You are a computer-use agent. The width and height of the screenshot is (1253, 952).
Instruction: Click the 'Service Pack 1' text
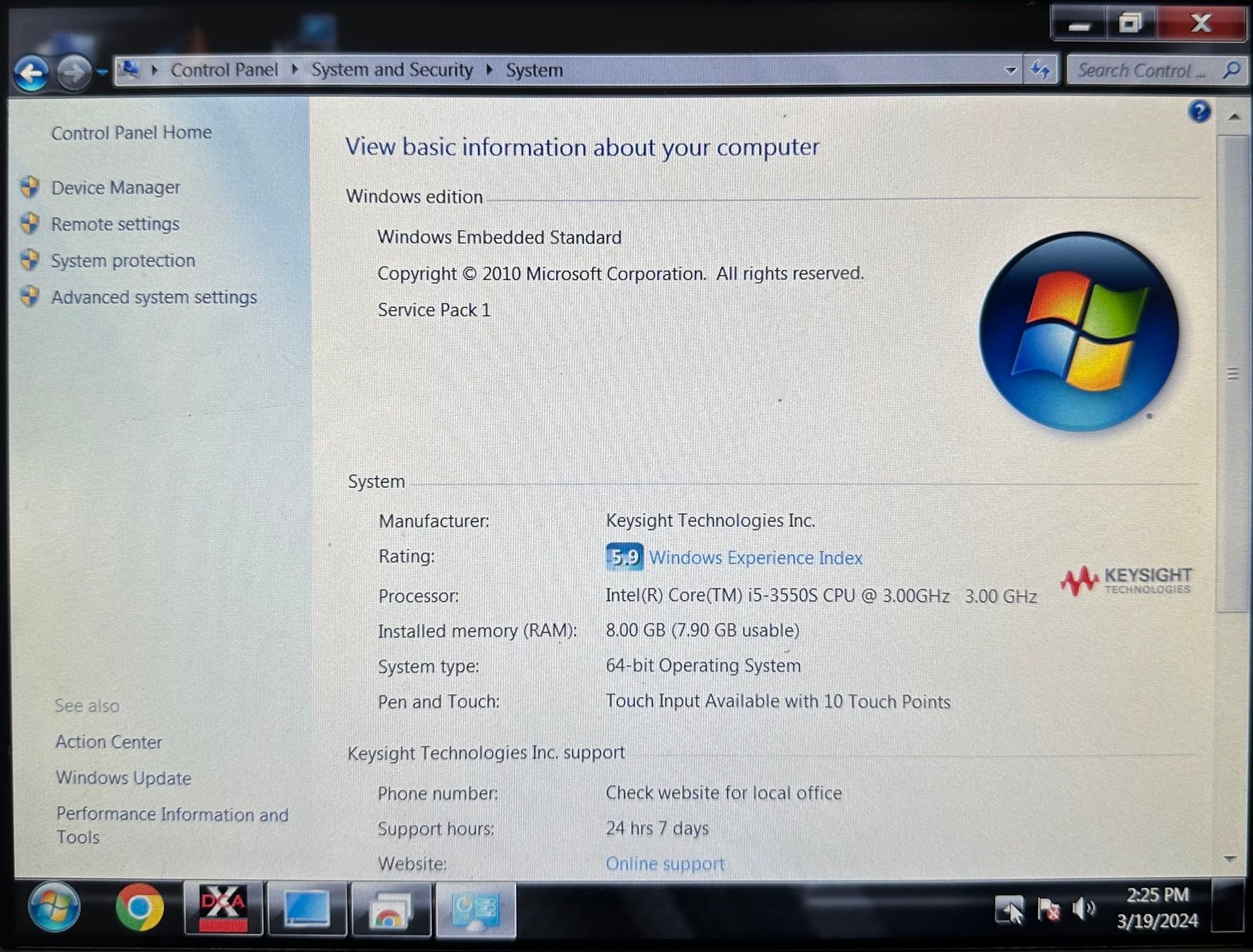coord(435,310)
